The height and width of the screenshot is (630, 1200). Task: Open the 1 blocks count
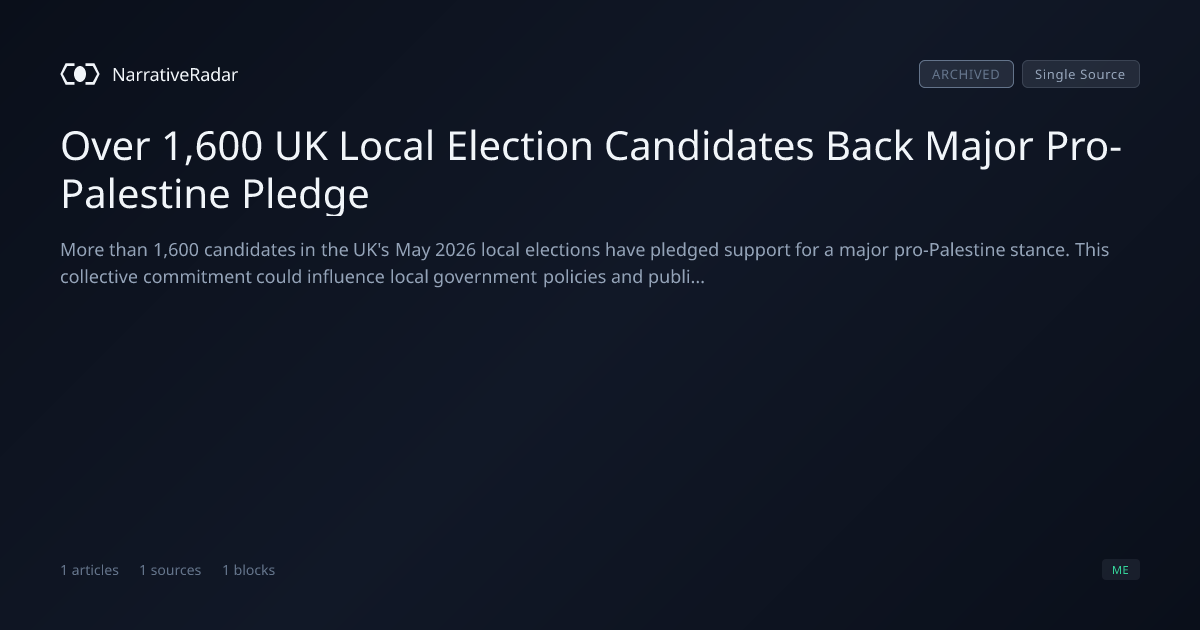pos(248,570)
